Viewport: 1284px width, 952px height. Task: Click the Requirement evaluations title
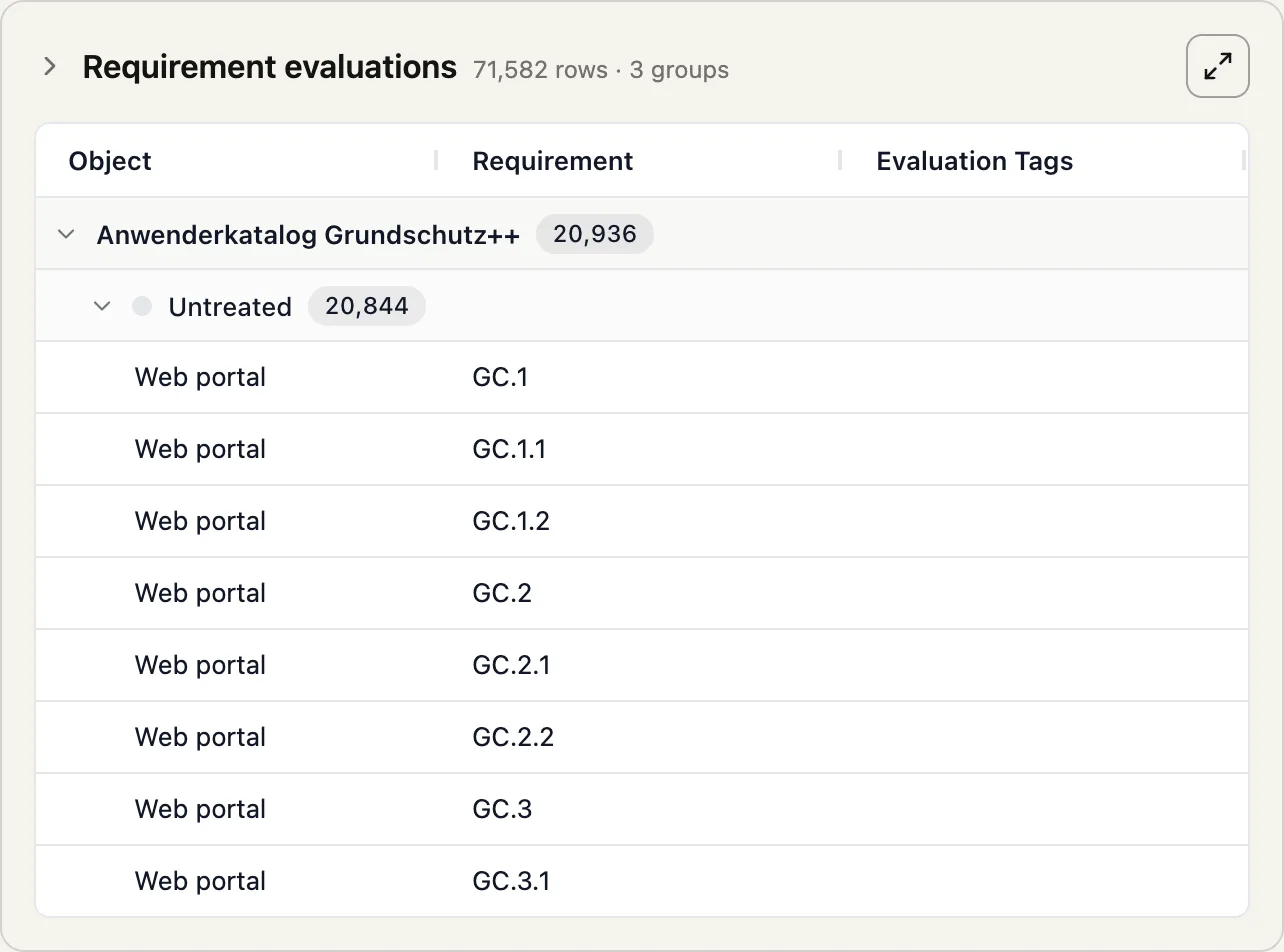[x=270, y=67]
